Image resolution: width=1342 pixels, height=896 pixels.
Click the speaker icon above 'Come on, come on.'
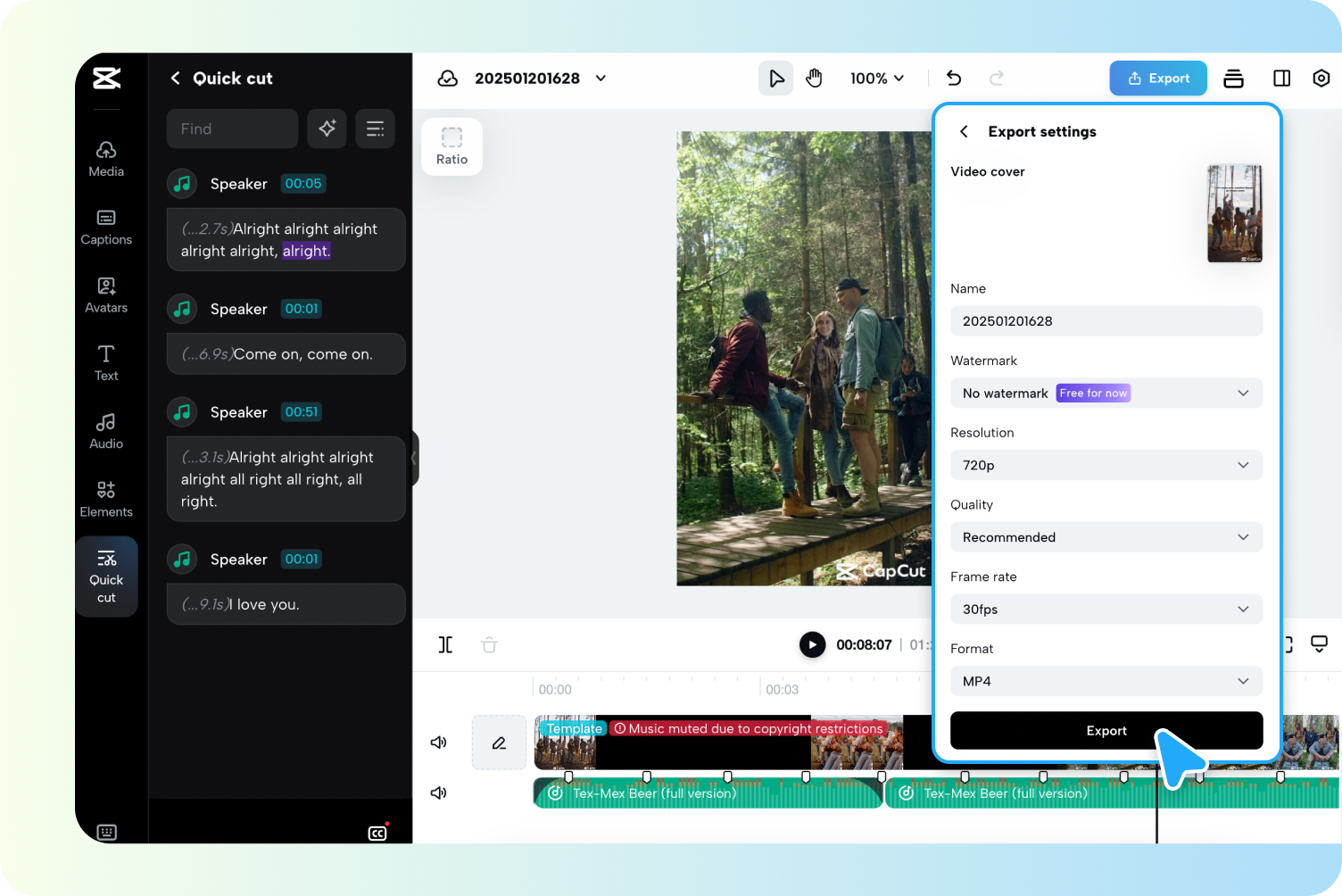pyautogui.click(x=182, y=309)
